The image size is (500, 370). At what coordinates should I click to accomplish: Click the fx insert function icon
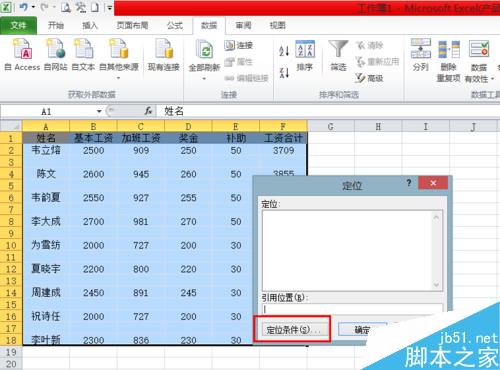click(x=148, y=111)
